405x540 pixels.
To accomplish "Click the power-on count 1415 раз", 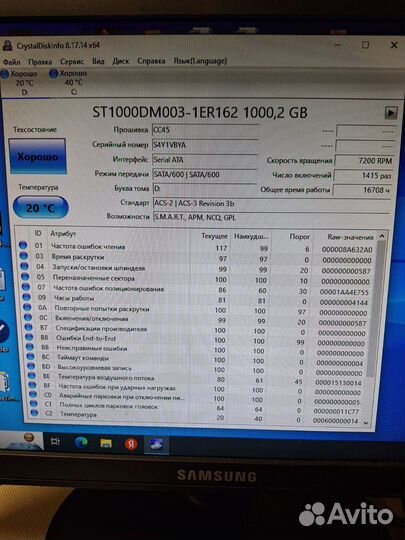I will [x=363, y=175].
